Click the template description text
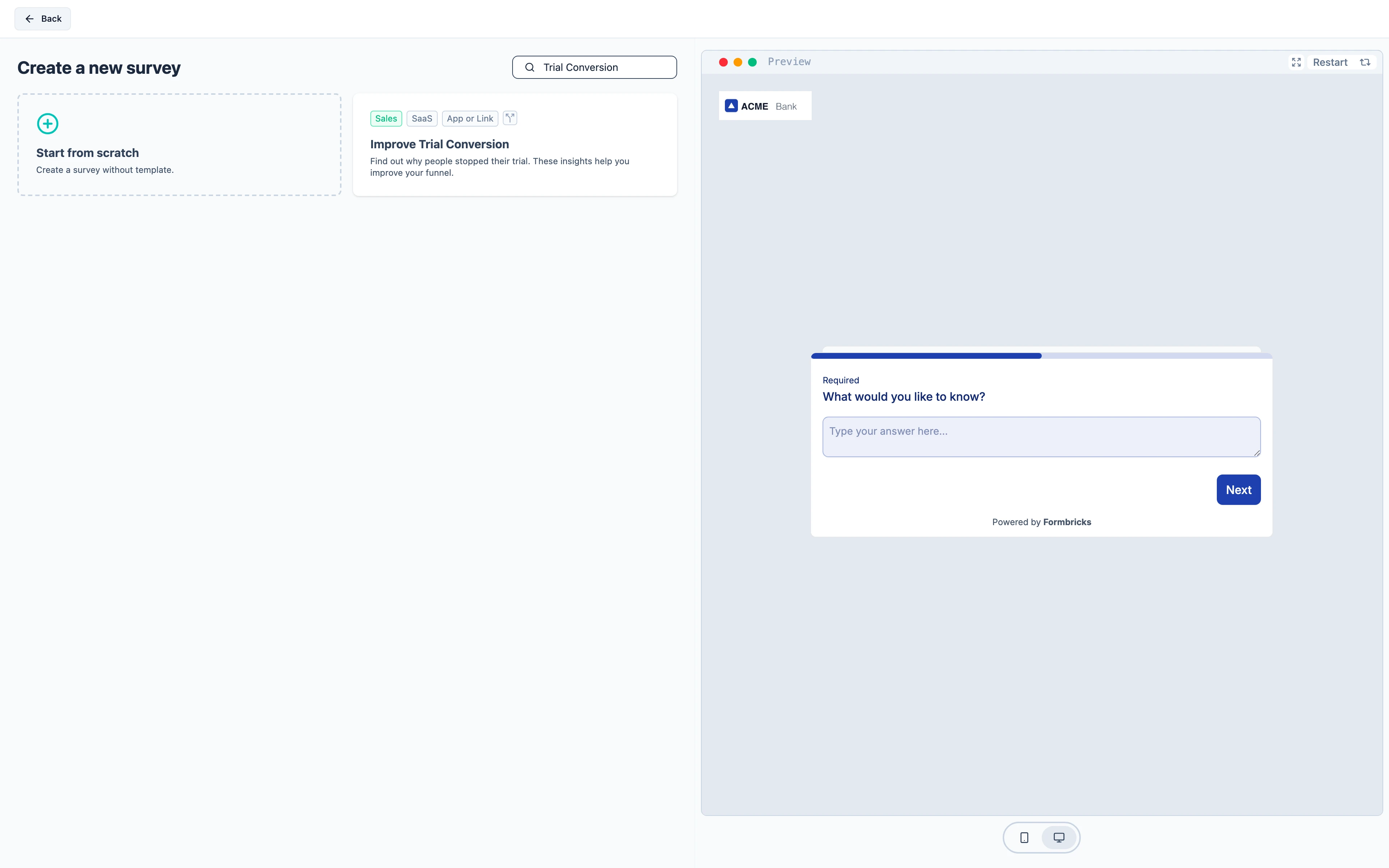The height and width of the screenshot is (868, 1389). [x=499, y=166]
